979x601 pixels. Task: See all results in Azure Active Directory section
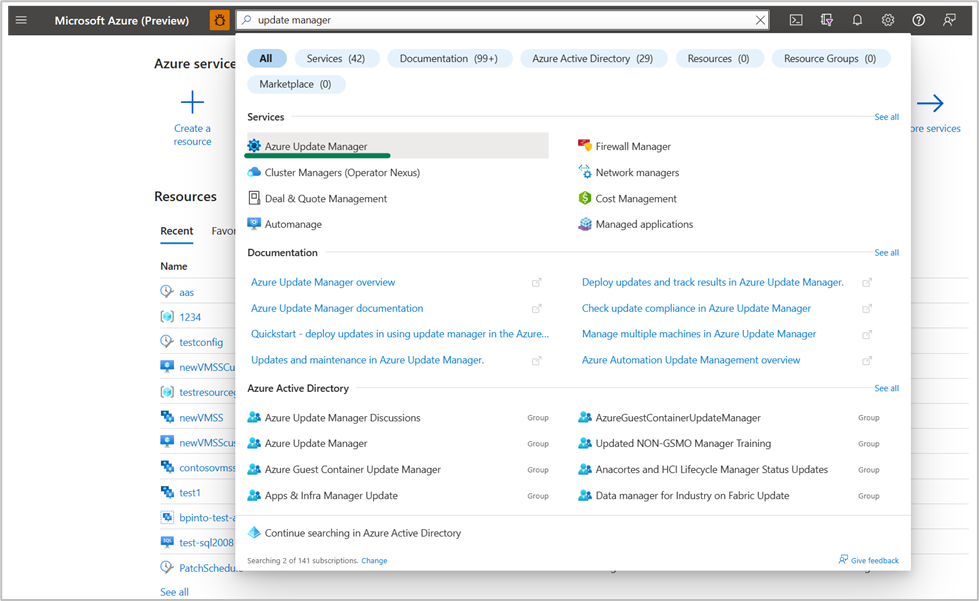[887, 388]
